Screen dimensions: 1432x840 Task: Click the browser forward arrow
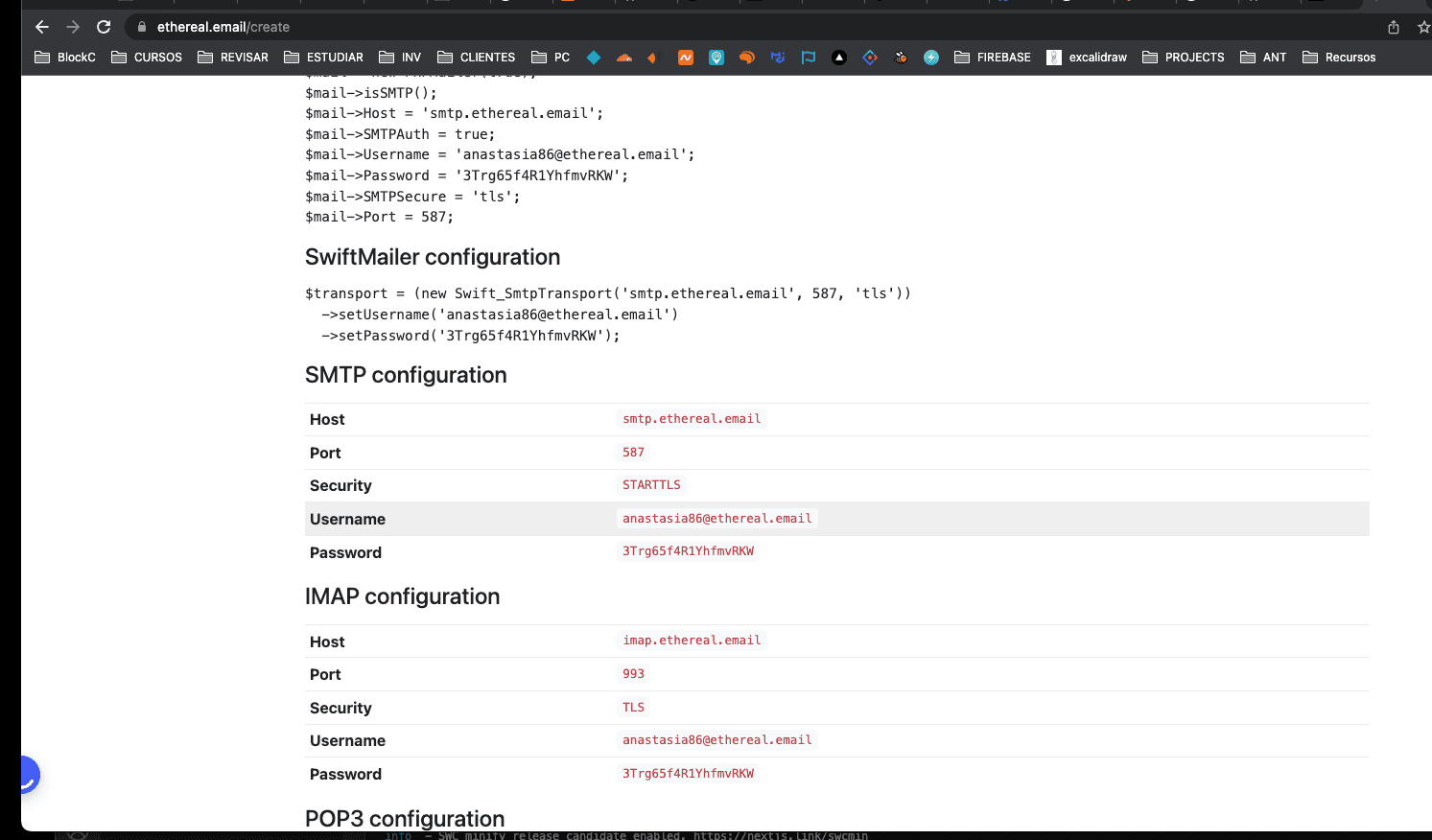click(x=73, y=27)
